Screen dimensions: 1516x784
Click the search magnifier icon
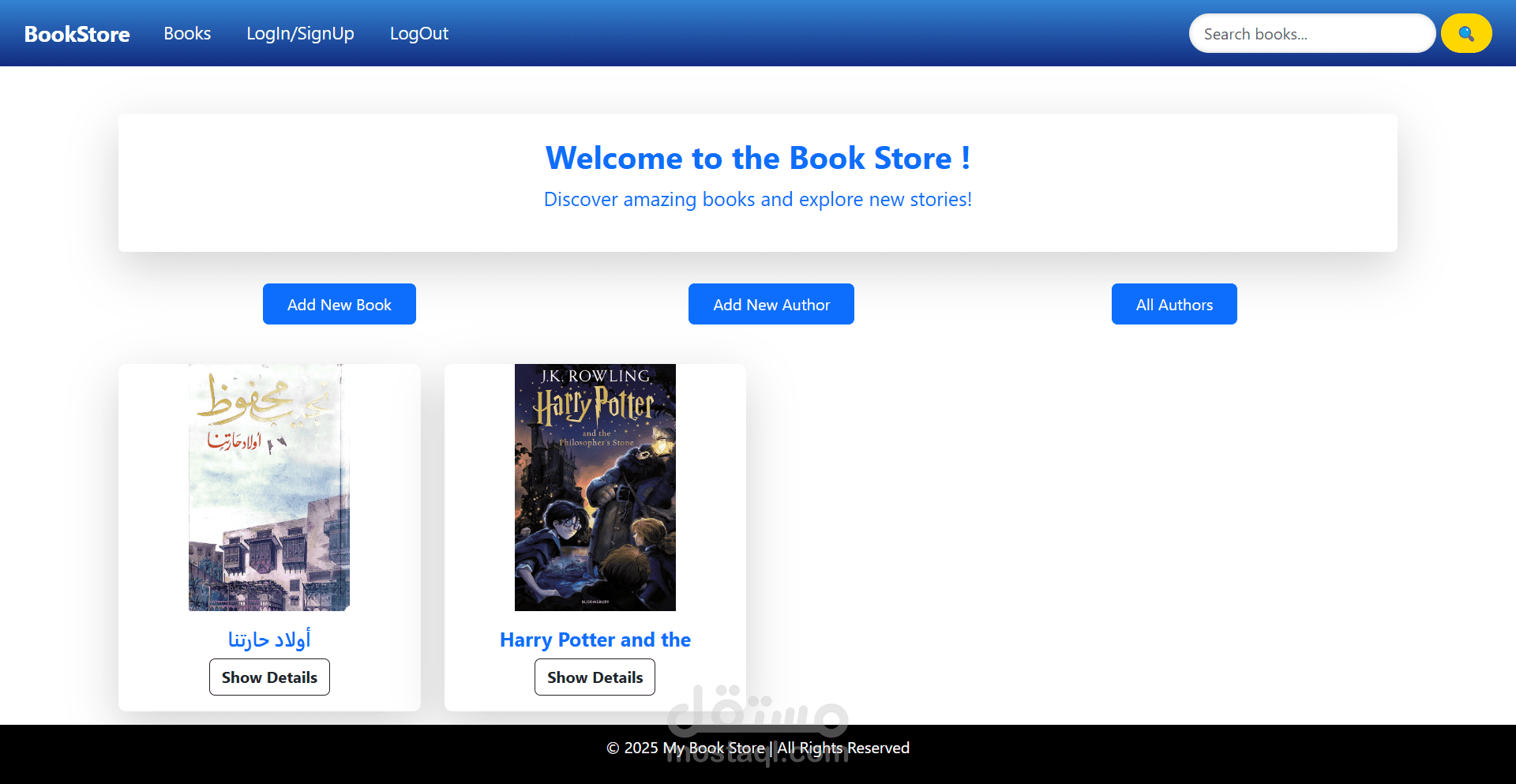[1466, 33]
